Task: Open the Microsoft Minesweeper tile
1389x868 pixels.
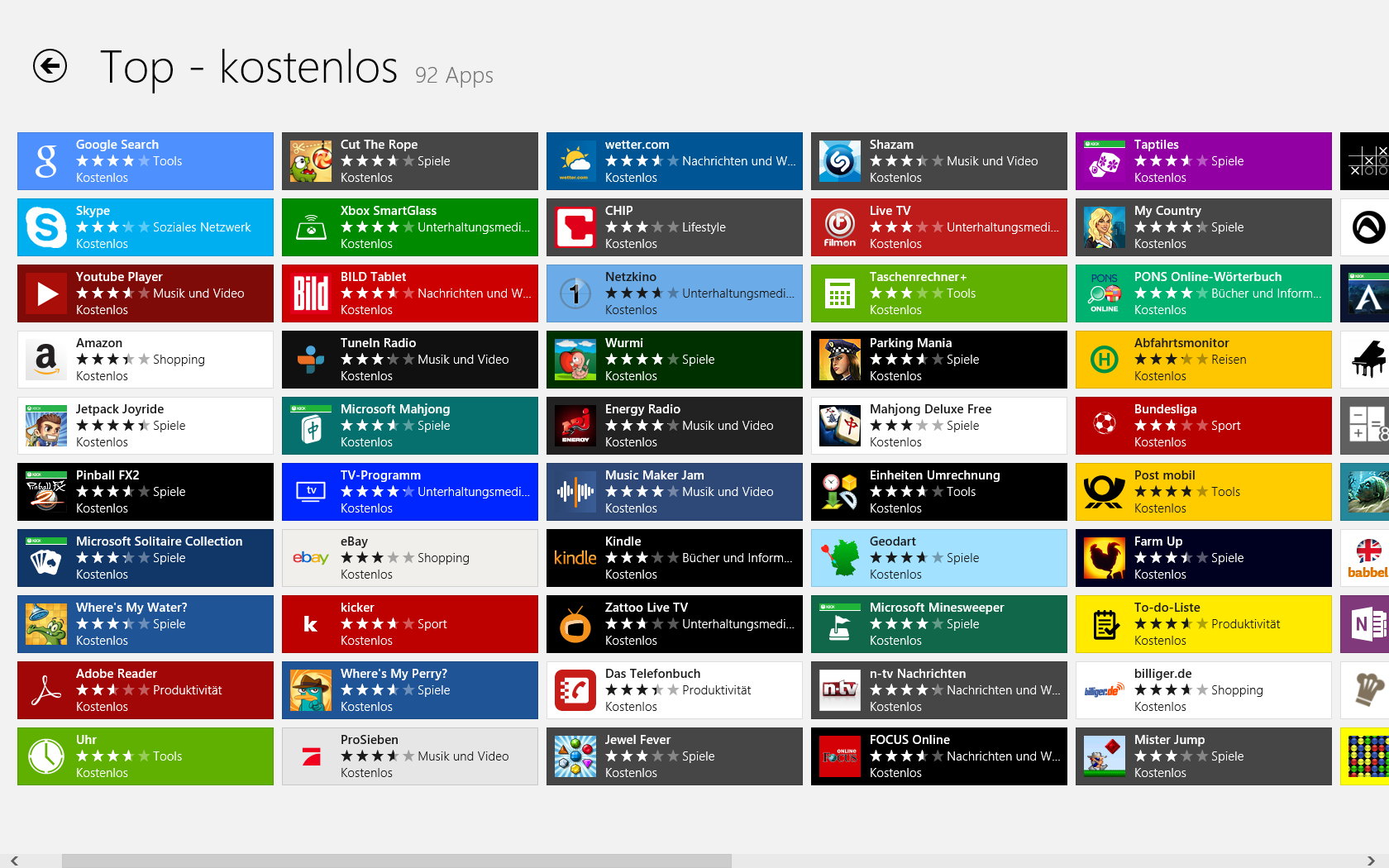Action: click(939, 624)
